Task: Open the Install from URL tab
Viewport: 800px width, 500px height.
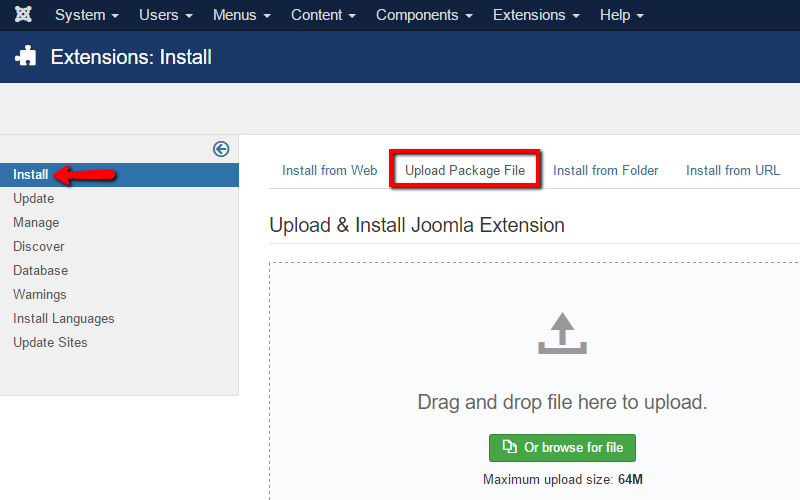Action: (x=733, y=170)
